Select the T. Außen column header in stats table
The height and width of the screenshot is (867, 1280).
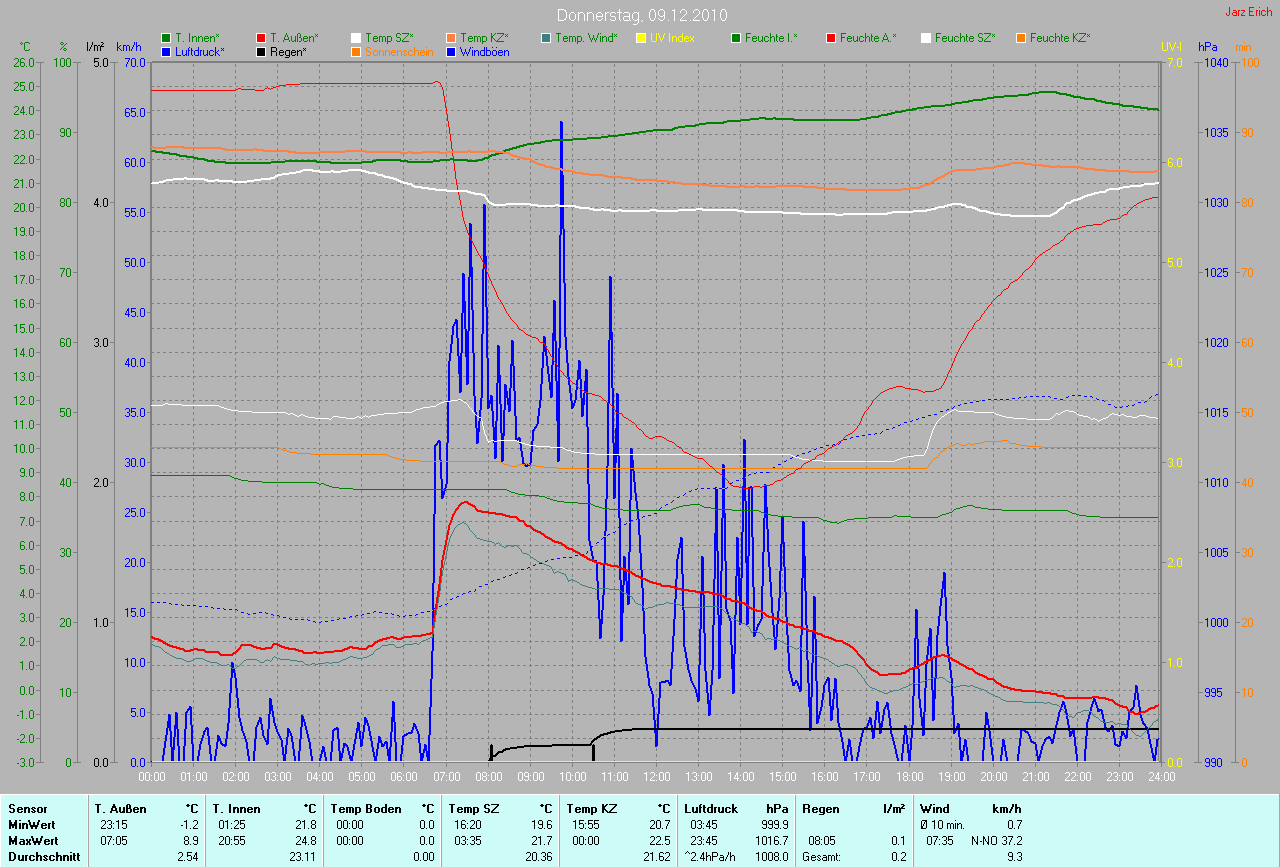point(120,809)
